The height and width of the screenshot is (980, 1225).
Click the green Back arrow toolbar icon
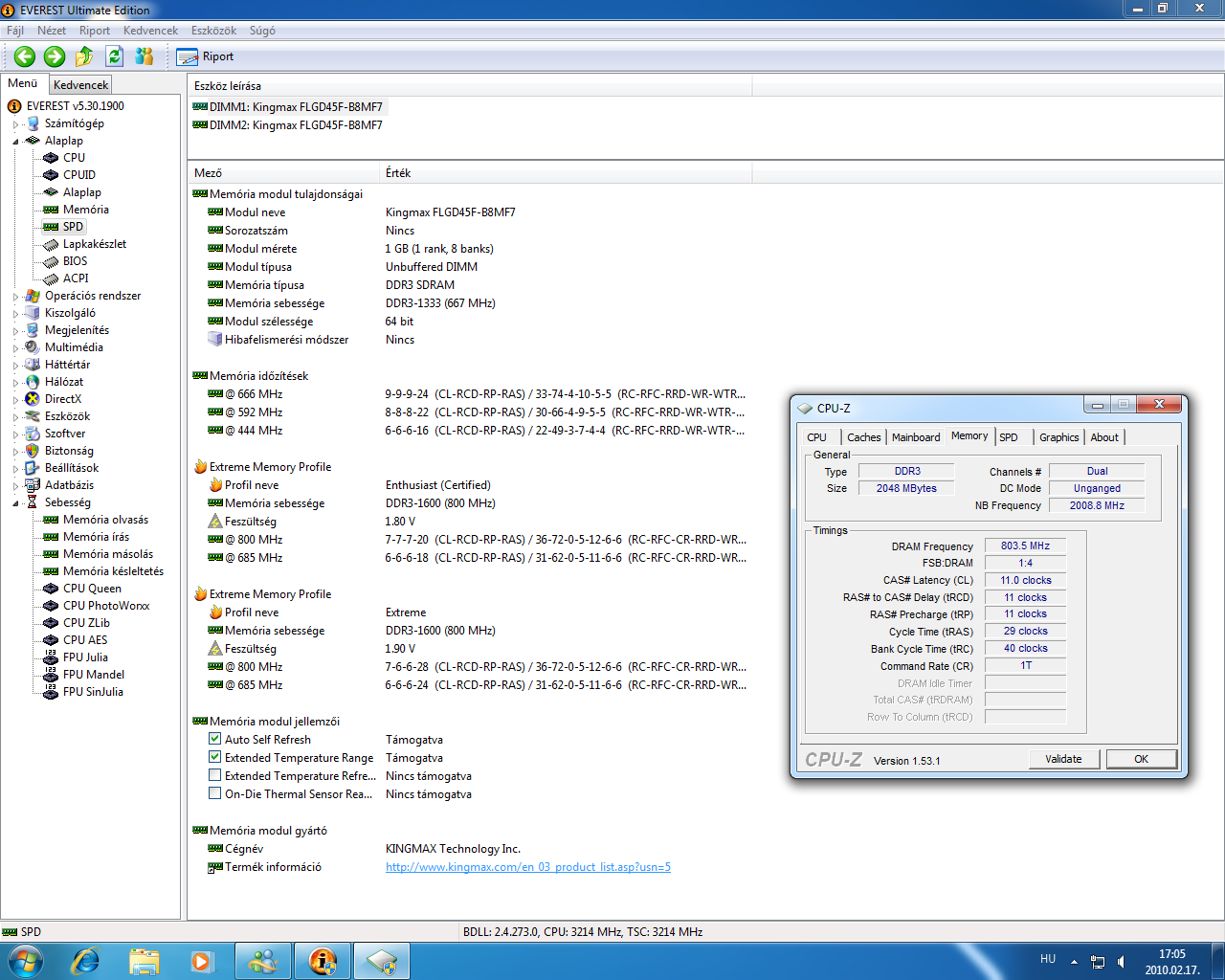click(25, 56)
